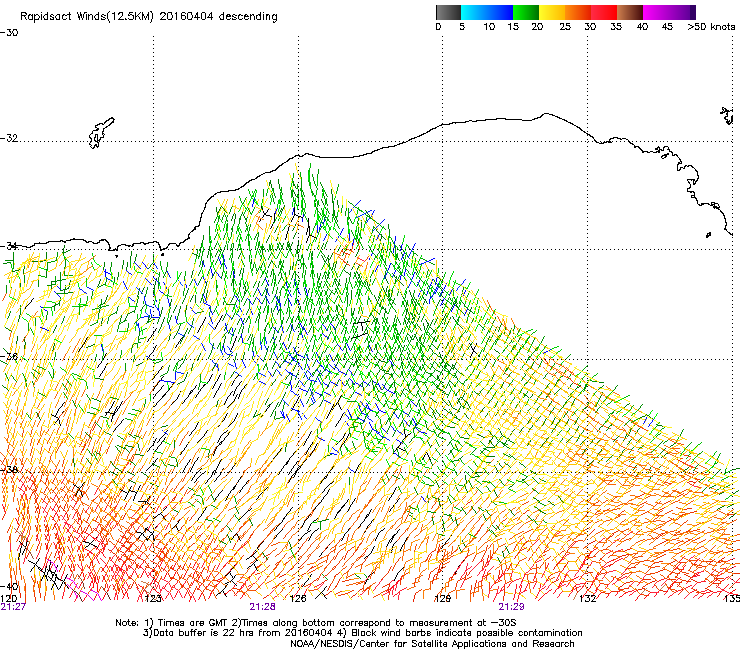Click the gray 0-5 knots color swatch
Image resolution: width=740 pixels, height=650 pixels.
(x=448, y=12)
